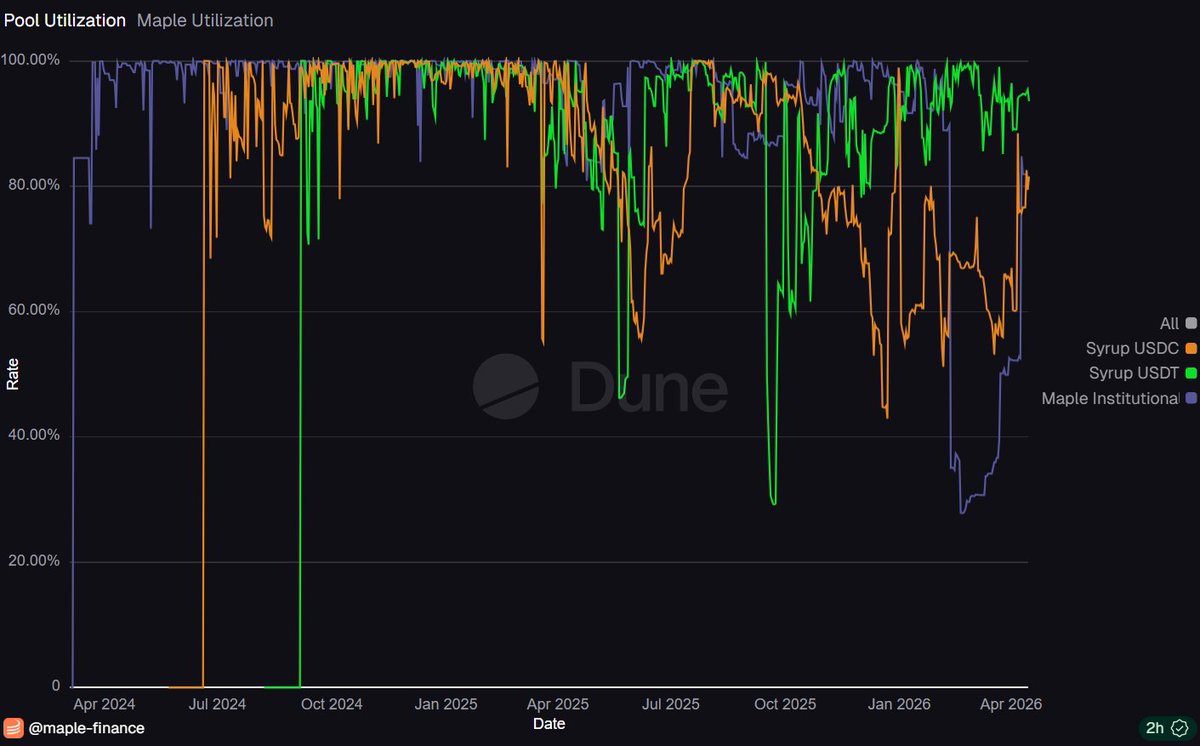Click the 2h refresh status badge

(1165, 728)
